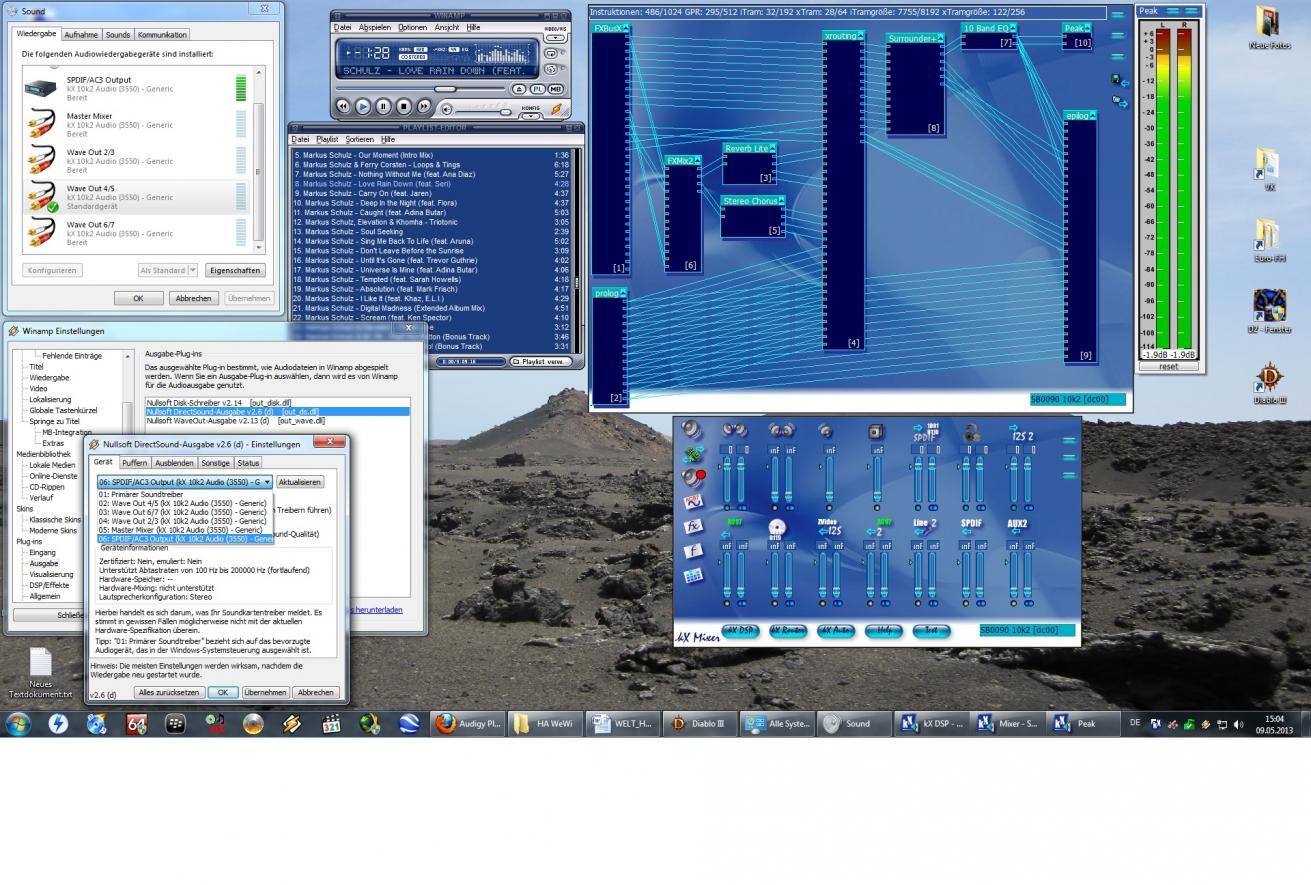This screenshot has height=885, width=1311.
Task: Click kX Mixer 'fx' effects icon
Action: (693, 526)
